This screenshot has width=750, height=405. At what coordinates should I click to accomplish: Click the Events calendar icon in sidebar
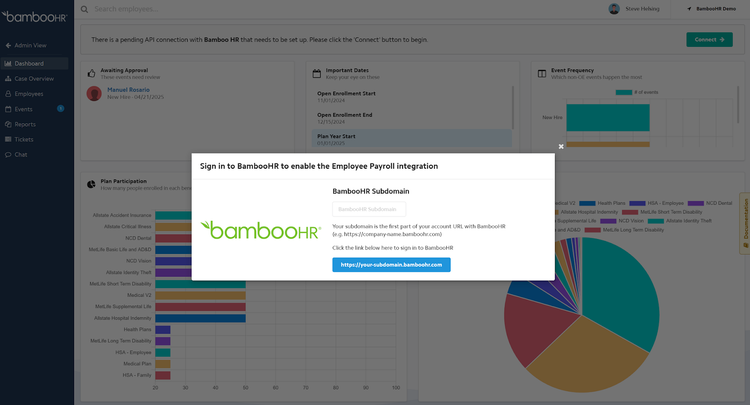click(8, 109)
